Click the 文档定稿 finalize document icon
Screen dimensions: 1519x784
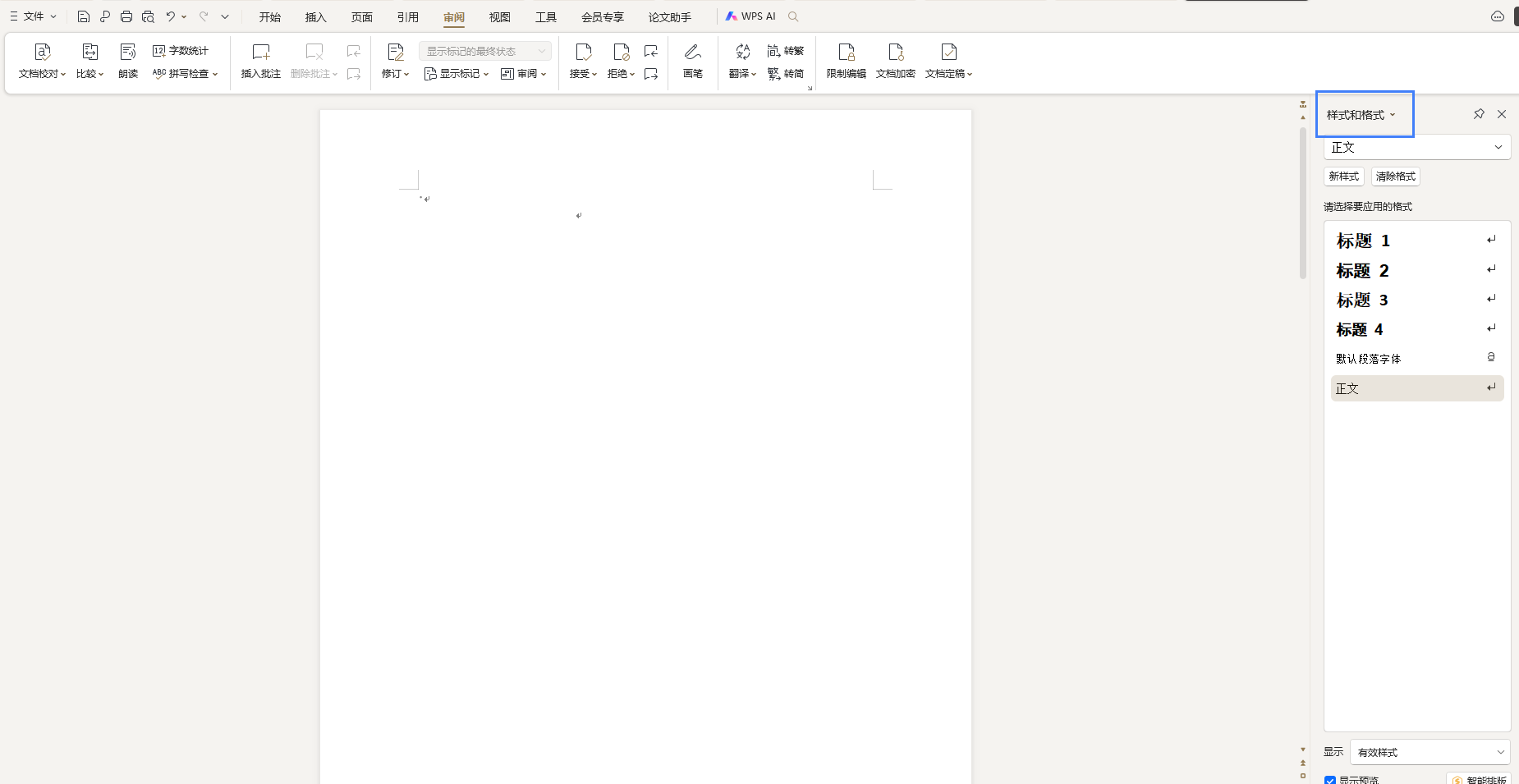coord(948,53)
